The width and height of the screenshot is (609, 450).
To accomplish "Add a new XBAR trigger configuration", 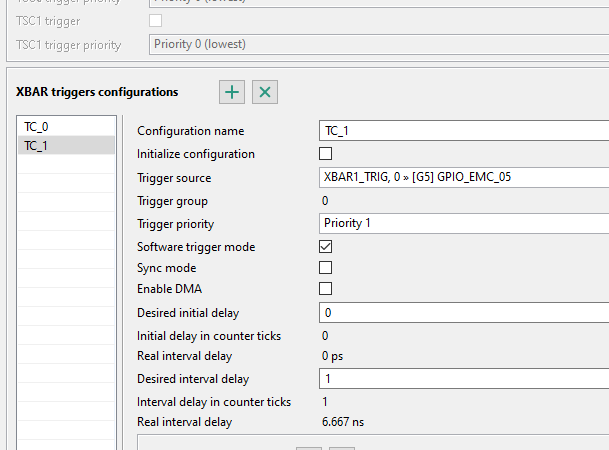I will point(232,92).
